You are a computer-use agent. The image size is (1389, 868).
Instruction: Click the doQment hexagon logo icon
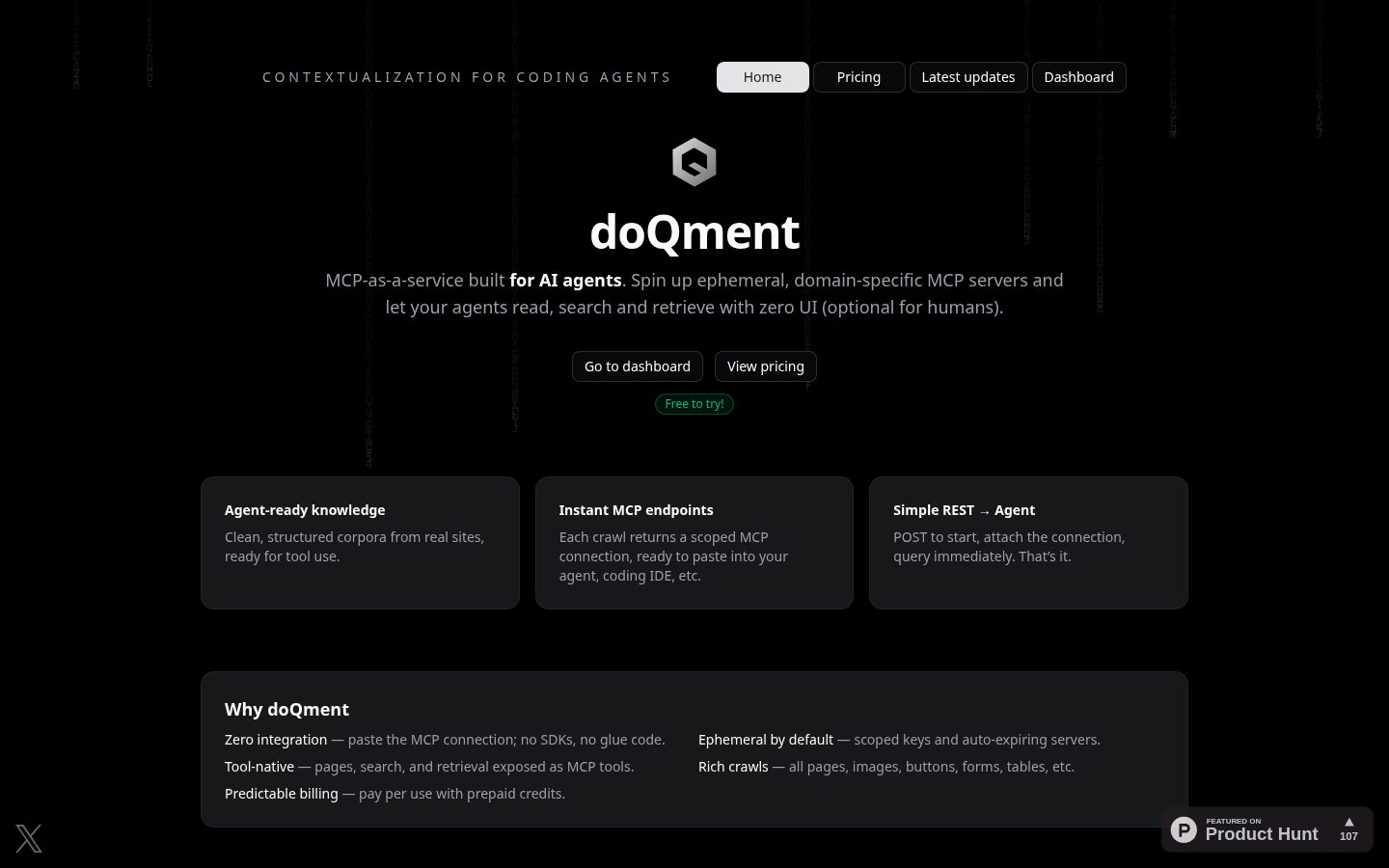point(694,162)
